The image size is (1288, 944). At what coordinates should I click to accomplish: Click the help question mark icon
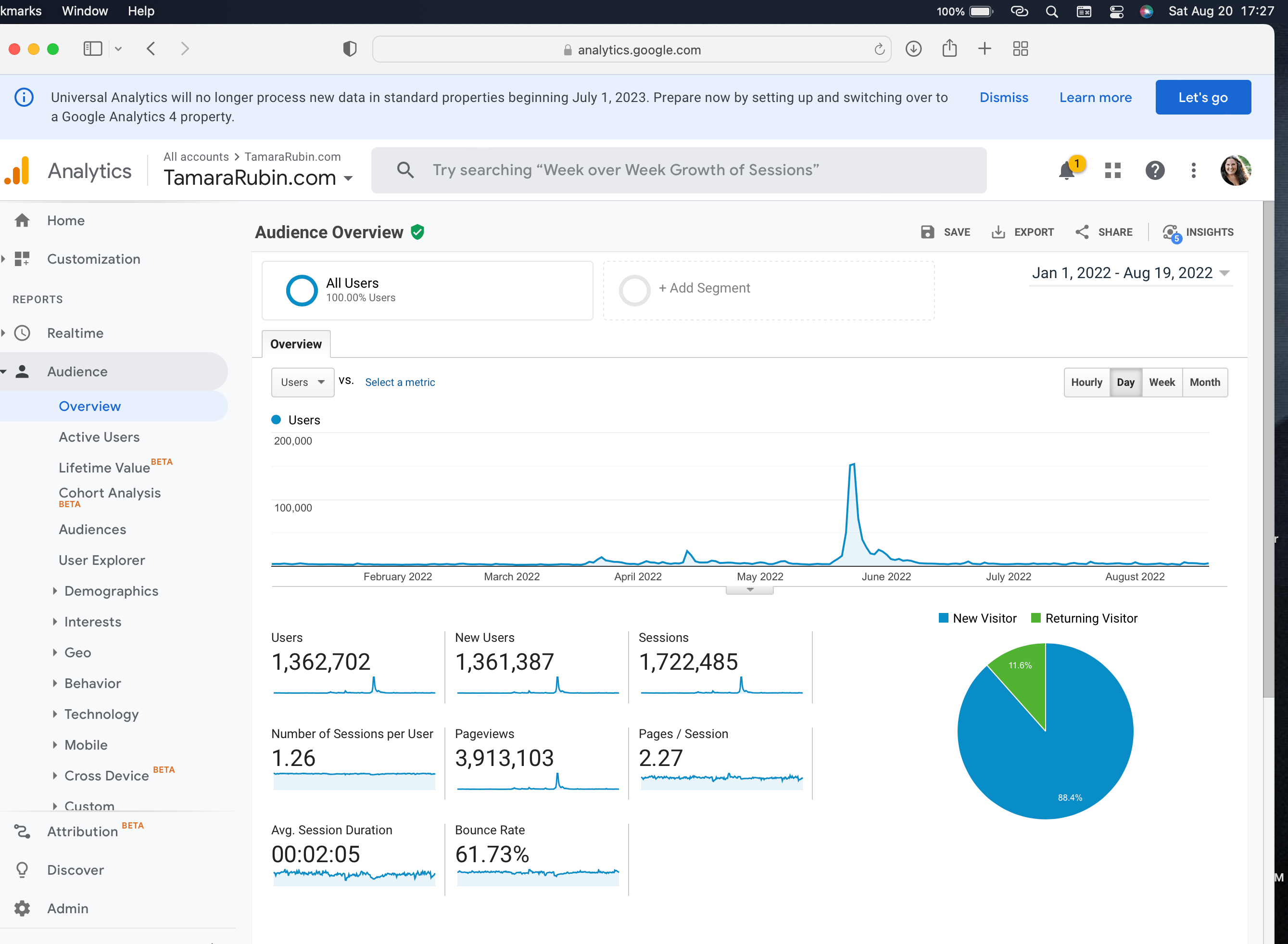point(1154,170)
